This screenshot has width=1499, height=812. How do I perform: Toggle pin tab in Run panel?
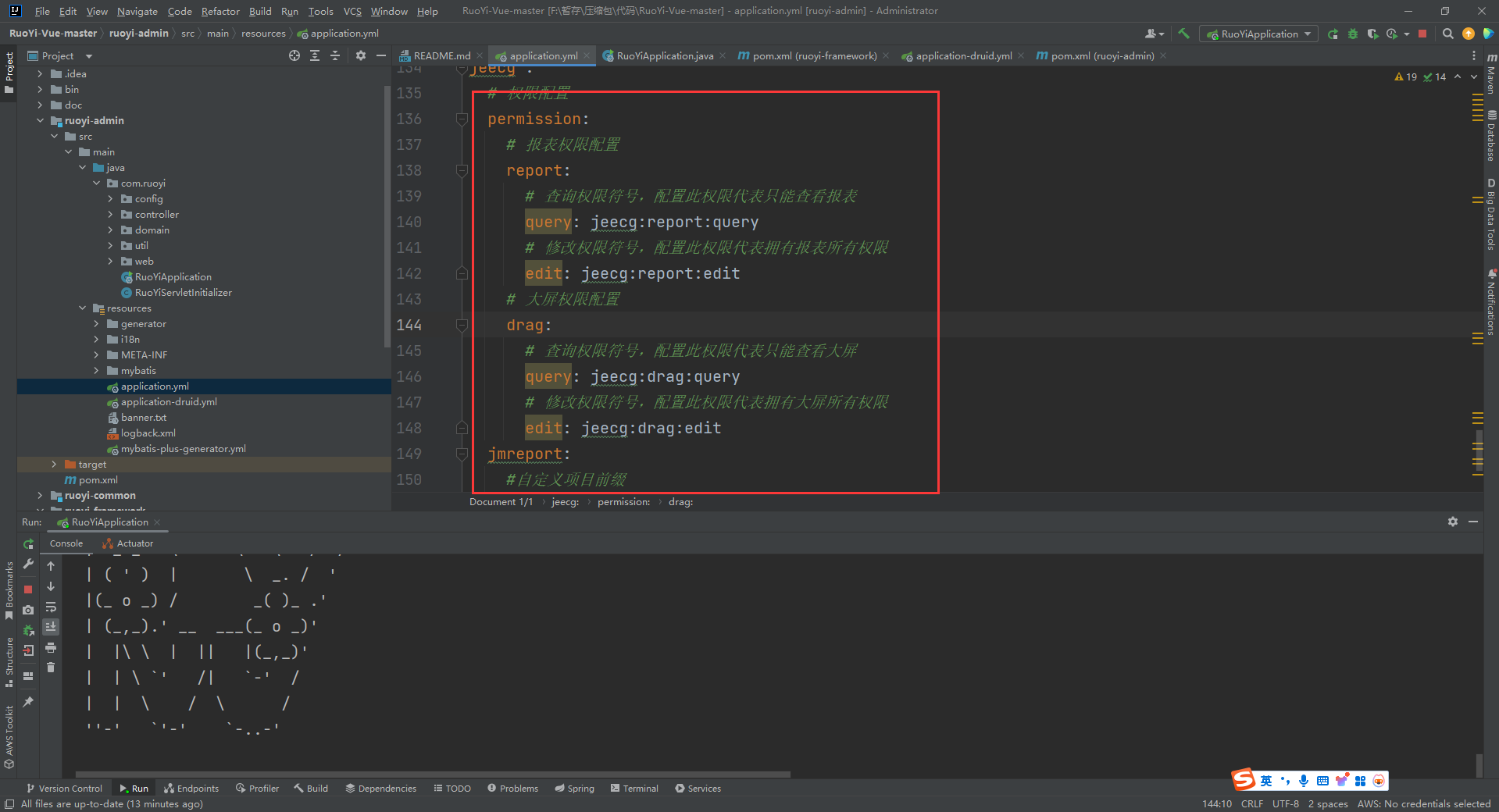tap(28, 702)
